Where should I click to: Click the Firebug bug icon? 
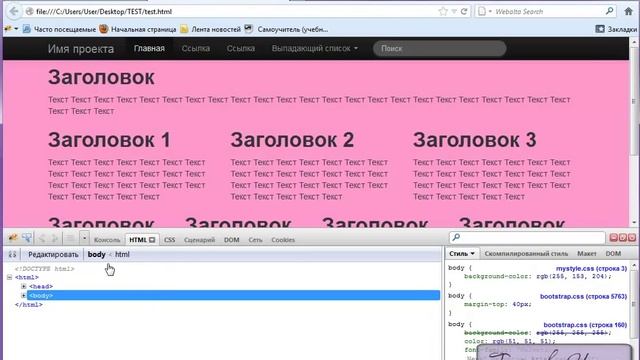(13, 238)
